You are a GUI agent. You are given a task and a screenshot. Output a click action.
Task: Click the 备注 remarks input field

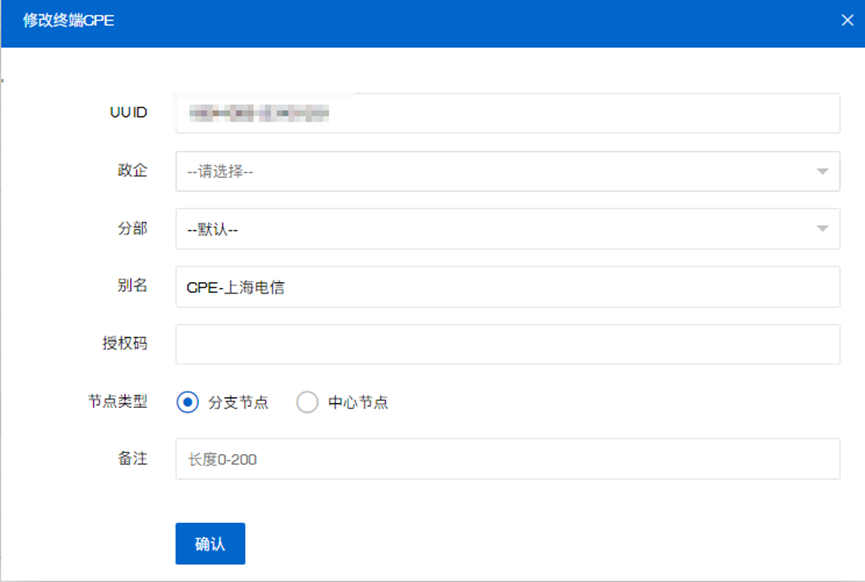click(508, 459)
